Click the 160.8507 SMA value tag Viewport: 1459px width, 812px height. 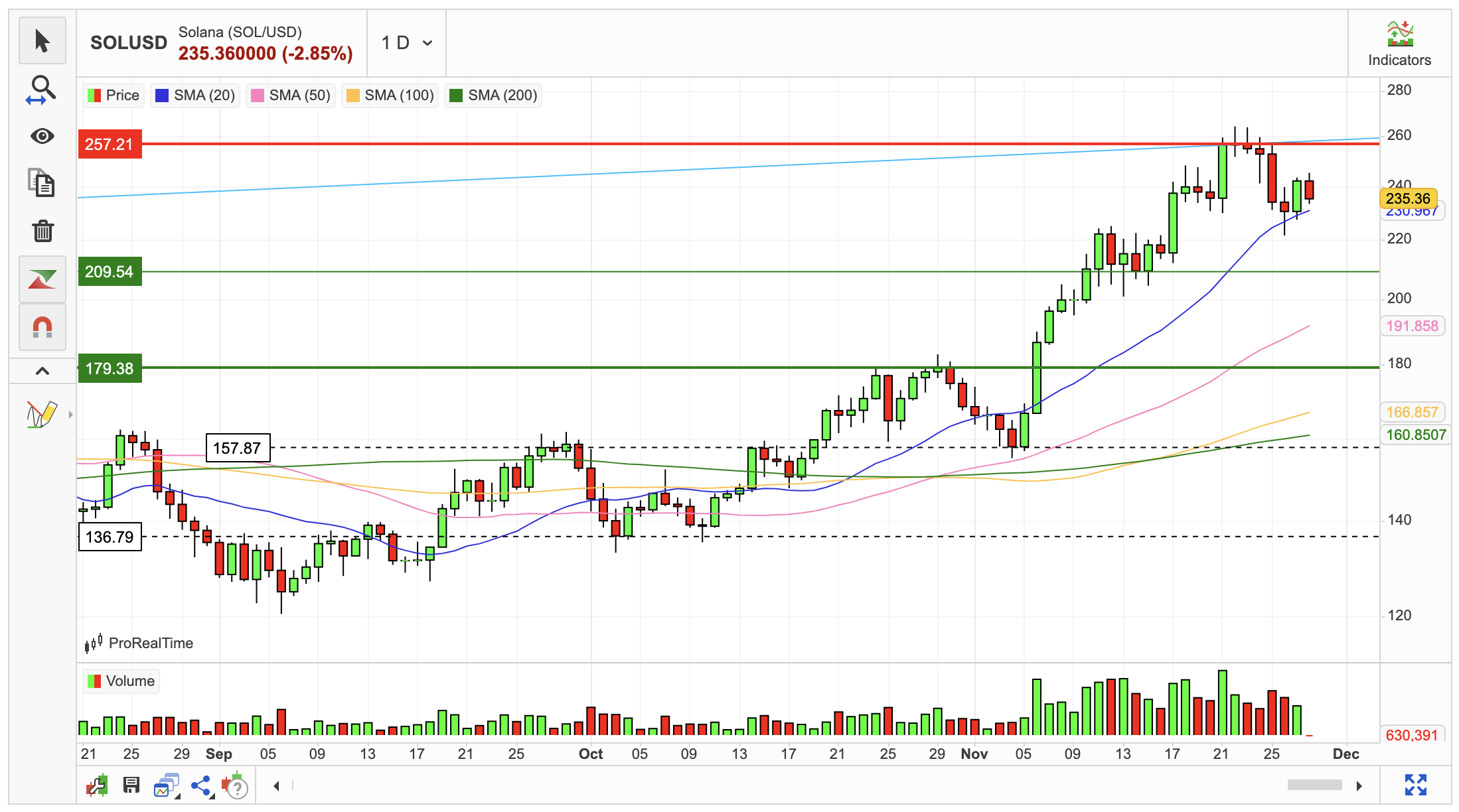pos(1415,435)
